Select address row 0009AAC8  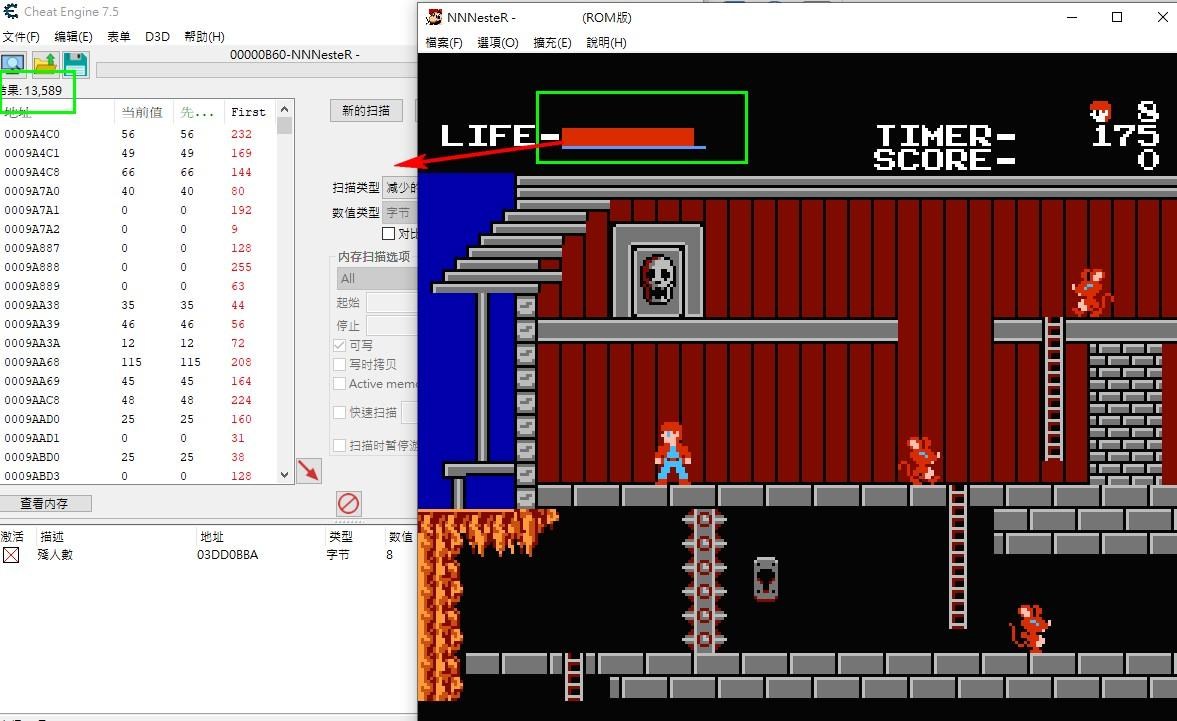point(138,400)
